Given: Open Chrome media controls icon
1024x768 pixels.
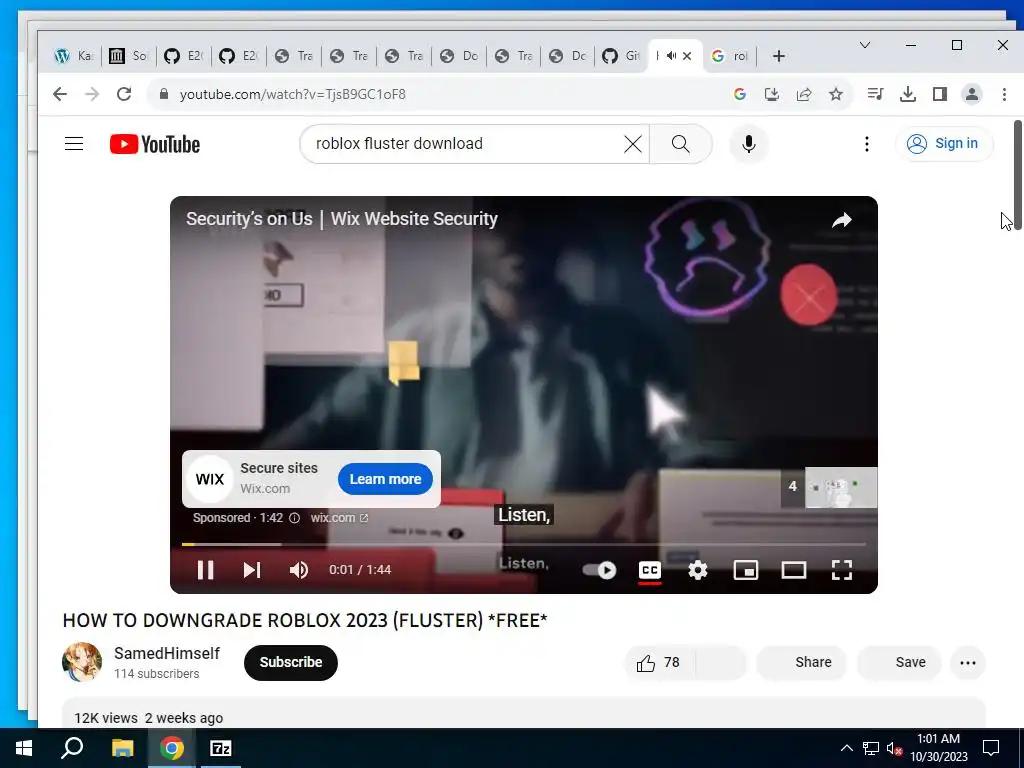Looking at the screenshot, I should click(x=875, y=94).
